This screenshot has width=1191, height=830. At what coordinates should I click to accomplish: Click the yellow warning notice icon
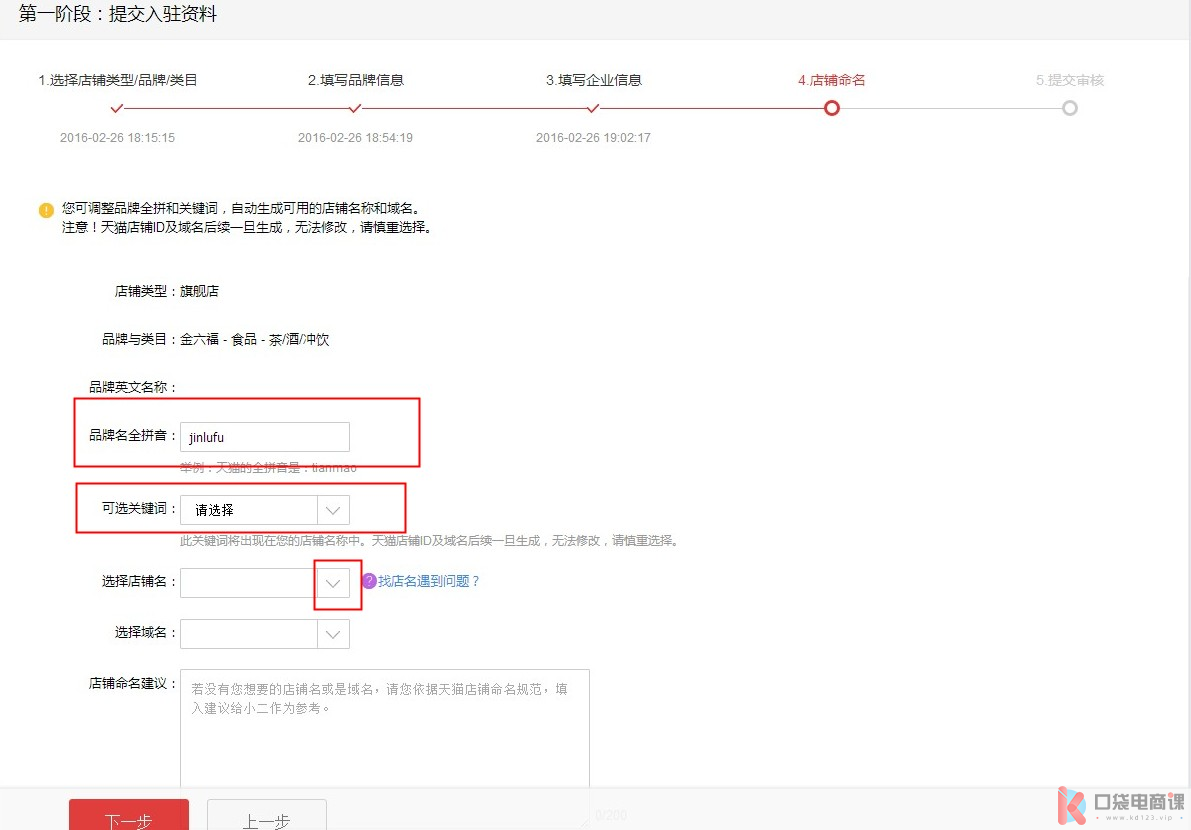click(x=46, y=210)
